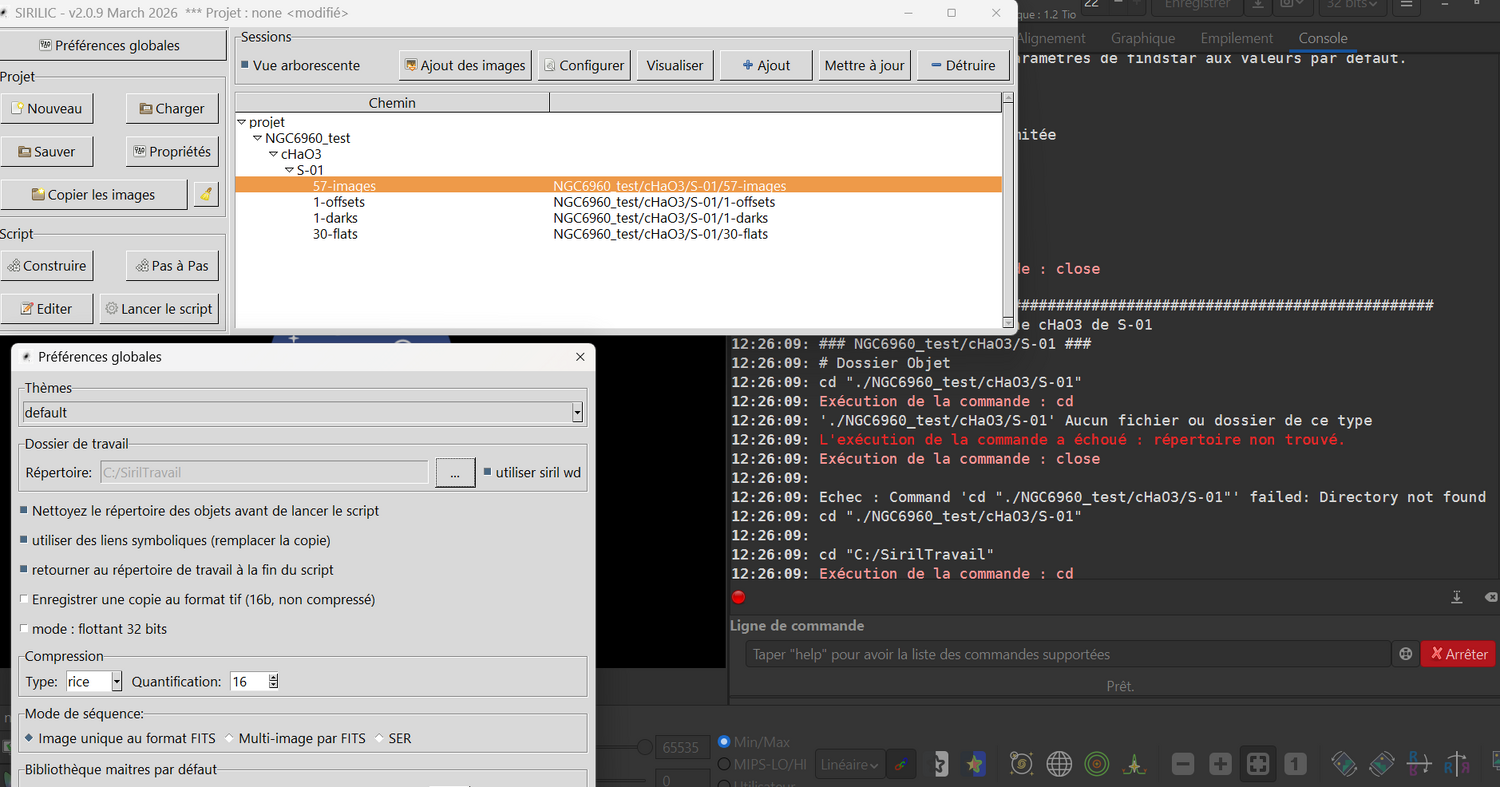Click the broom icon beside Copier les images
This screenshot has width=1500, height=787.
[205, 194]
